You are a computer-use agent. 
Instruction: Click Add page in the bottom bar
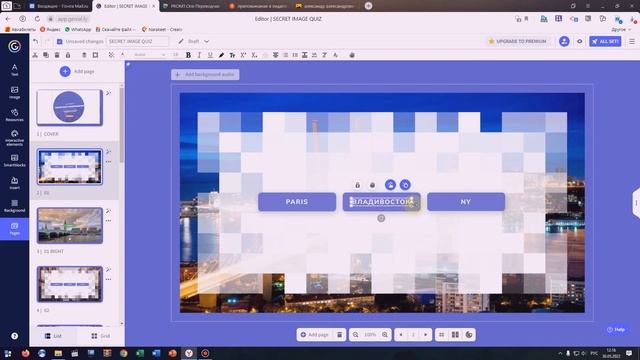[314, 335]
